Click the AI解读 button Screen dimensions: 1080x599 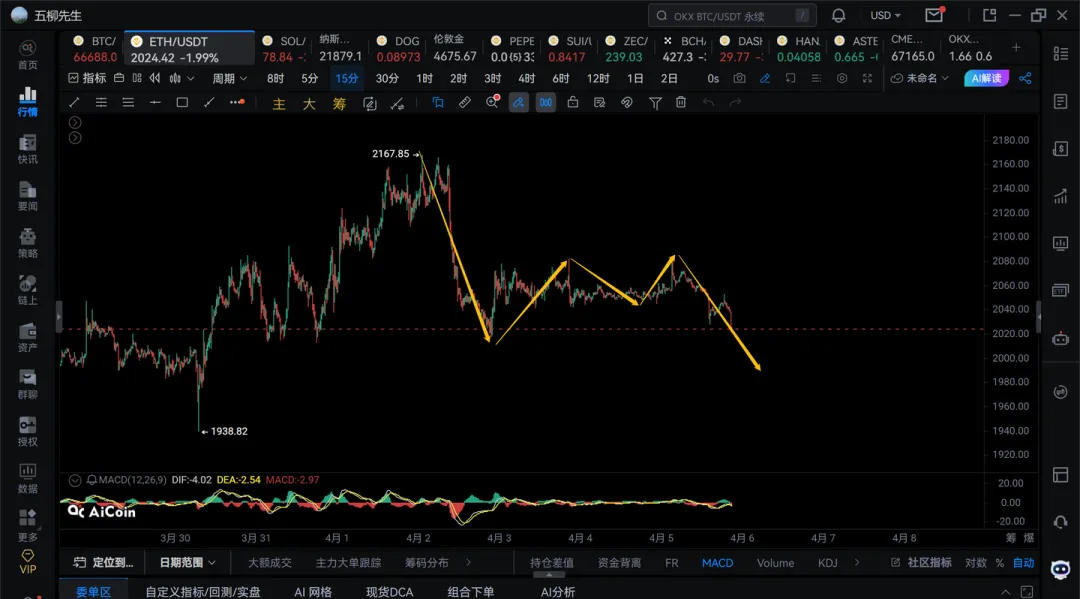986,78
